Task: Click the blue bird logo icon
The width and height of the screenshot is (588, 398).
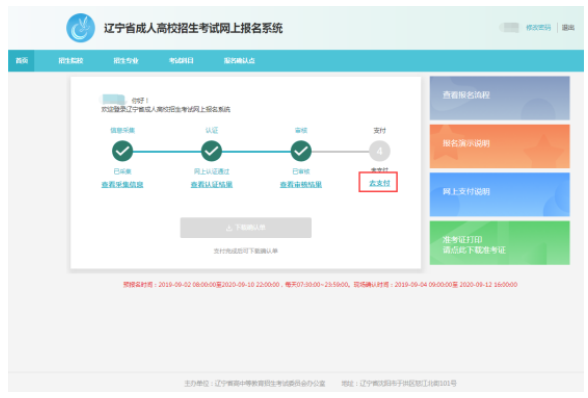Action: point(81,28)
